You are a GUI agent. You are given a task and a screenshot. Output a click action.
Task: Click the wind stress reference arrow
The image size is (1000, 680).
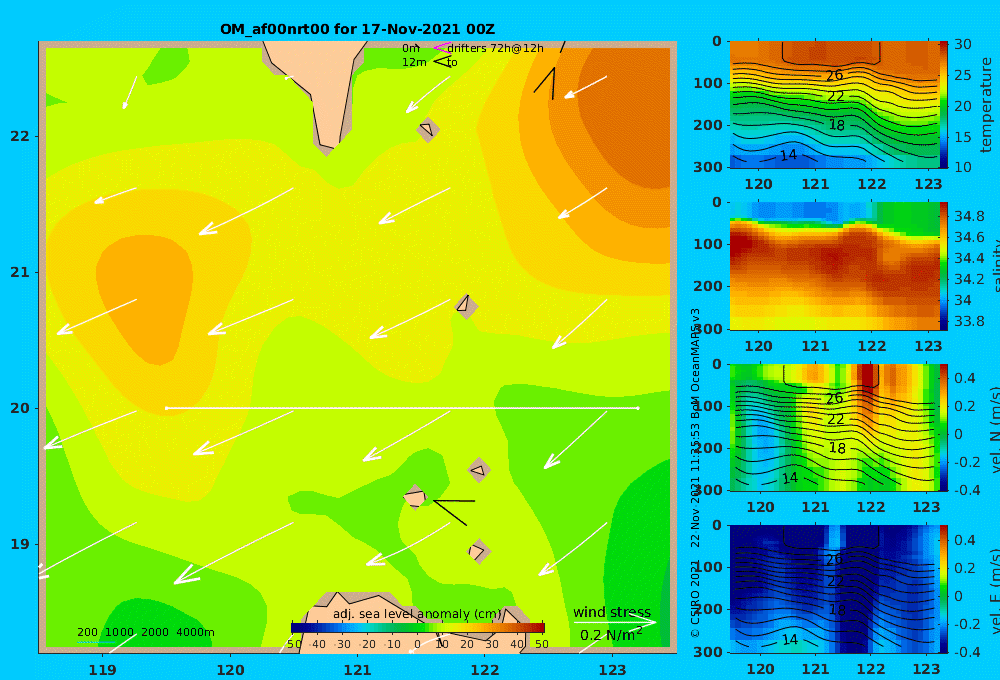tap(615, 622)
